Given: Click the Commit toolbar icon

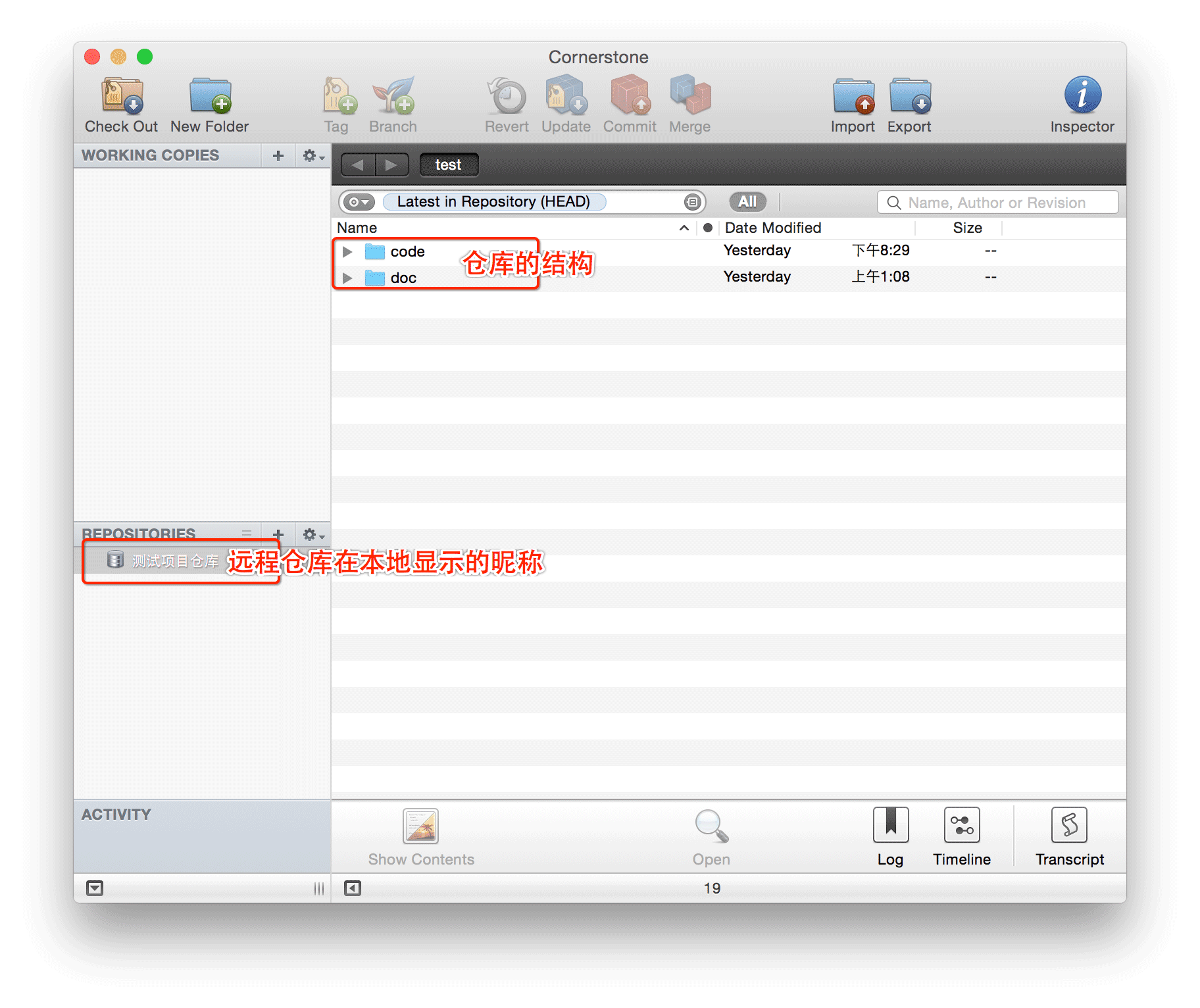Looking at the screenshot, I should click(x=630, y=96).
